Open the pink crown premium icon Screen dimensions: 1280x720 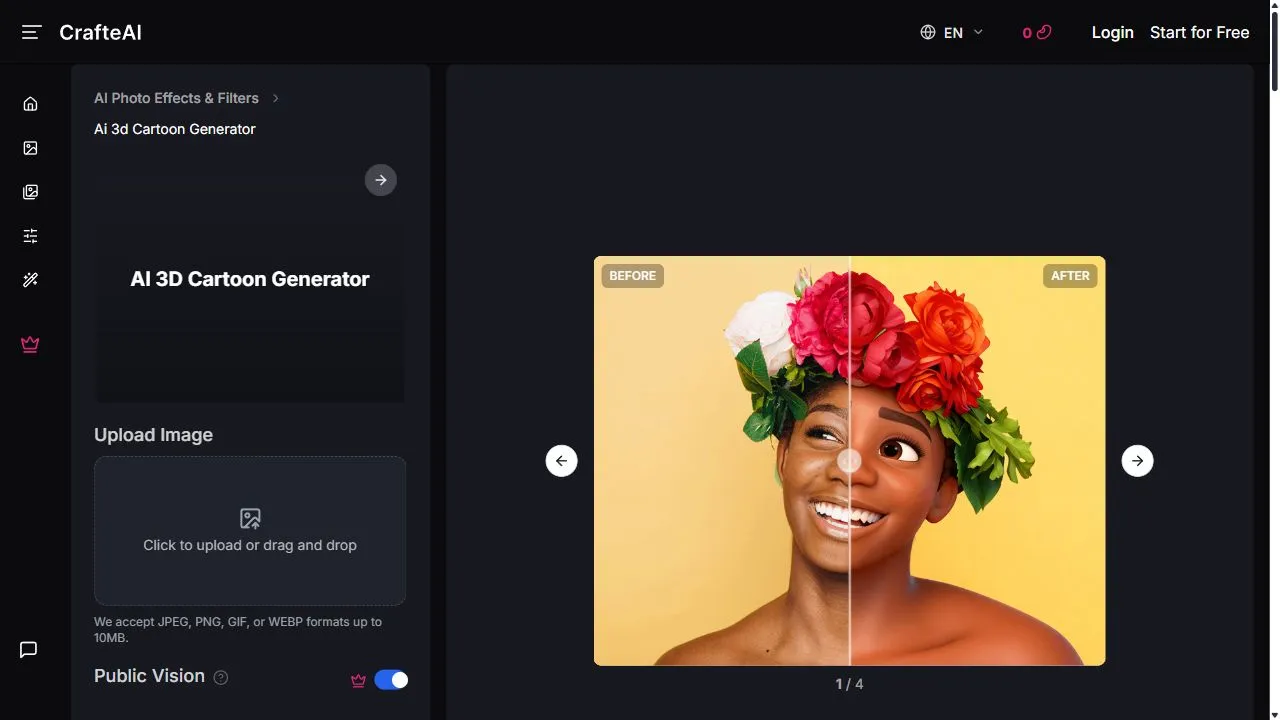coord(30,344)
